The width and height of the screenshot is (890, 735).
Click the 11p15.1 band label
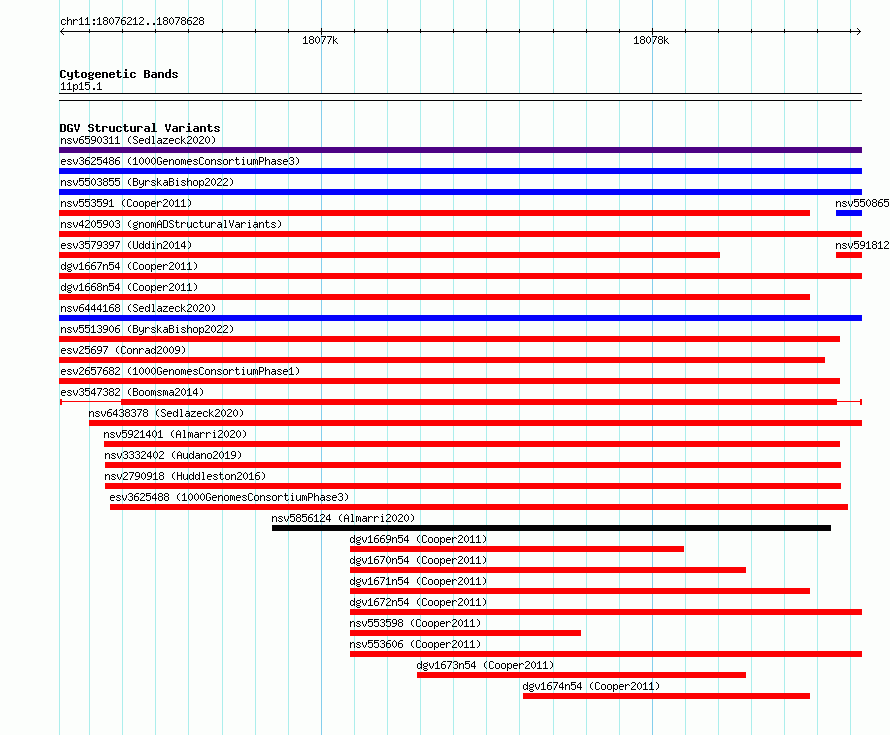point(81,86)
